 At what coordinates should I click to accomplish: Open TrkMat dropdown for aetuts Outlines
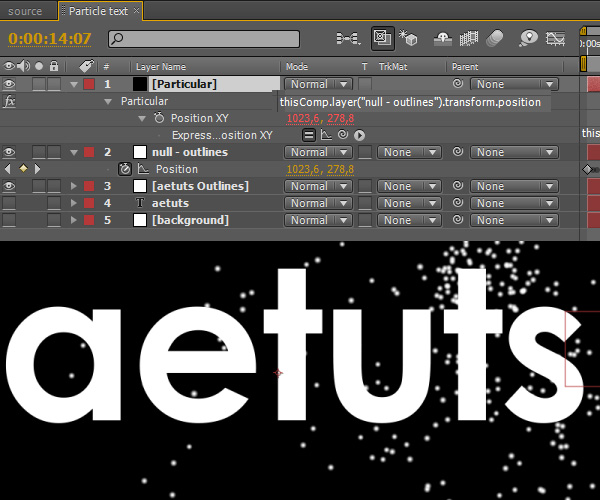[409, 186]
